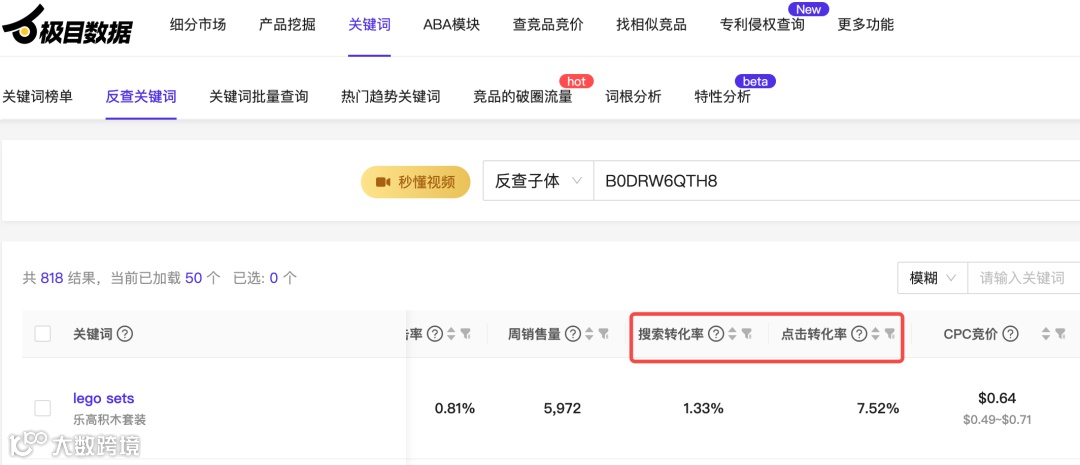Image resolution: width=1080 pixels, height=465 pixels.
Task: Open the 反查子体 dropdown
Action: 538,181
